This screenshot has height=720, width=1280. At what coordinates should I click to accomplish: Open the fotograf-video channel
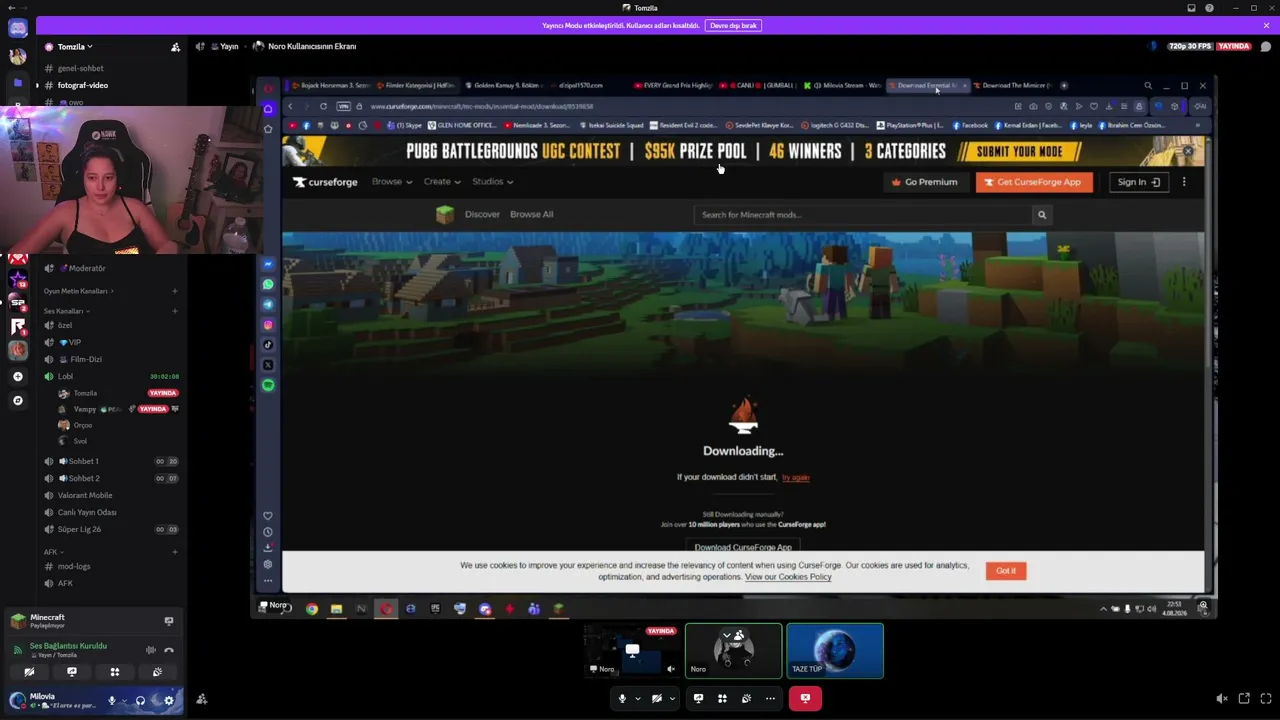pos(82,85)
